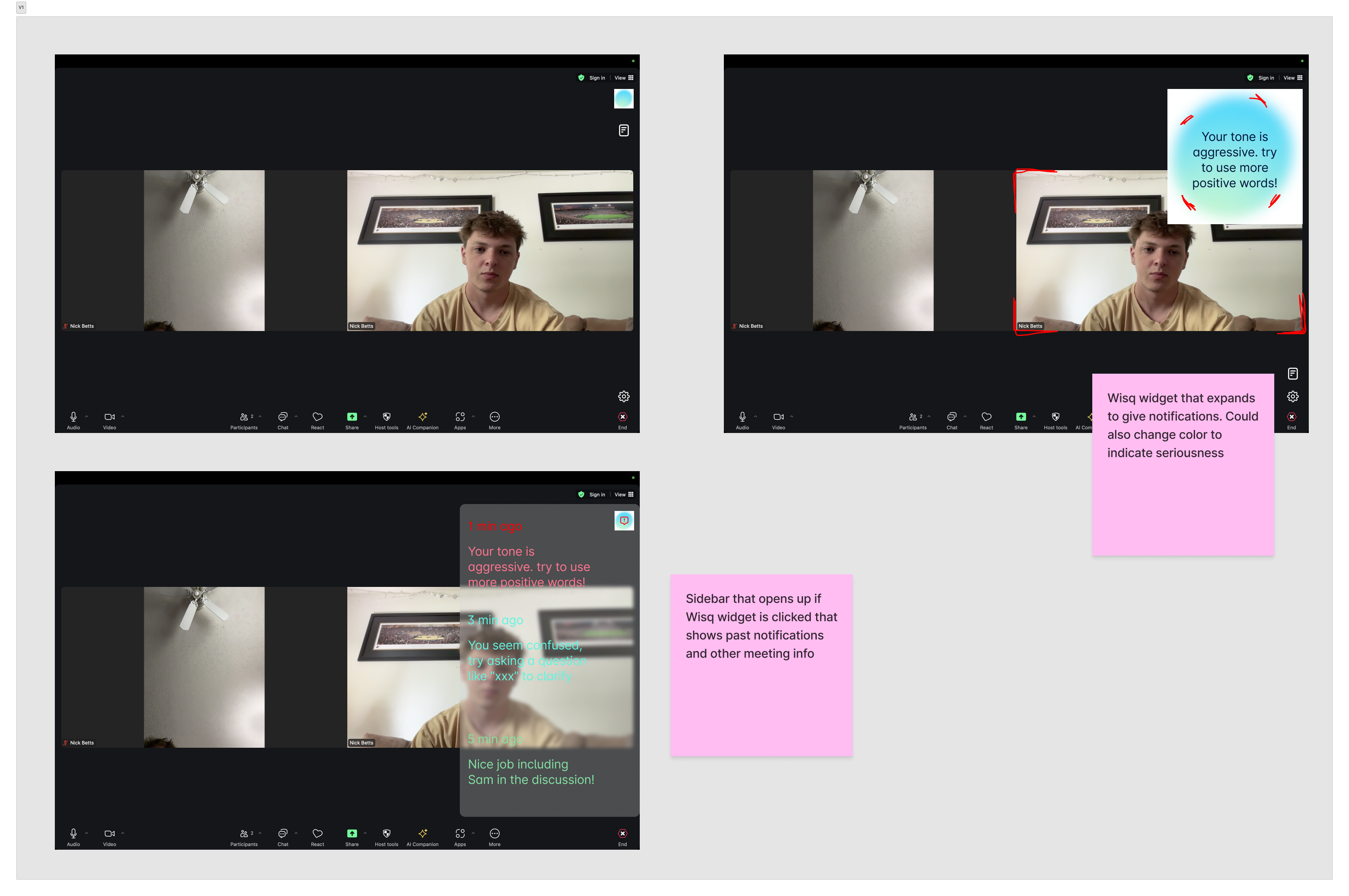The width and height of the screenshot is (1349, 896).
Task: Toggle Audio microphone in collapsed-widget mockup
Action: [73, 417]
